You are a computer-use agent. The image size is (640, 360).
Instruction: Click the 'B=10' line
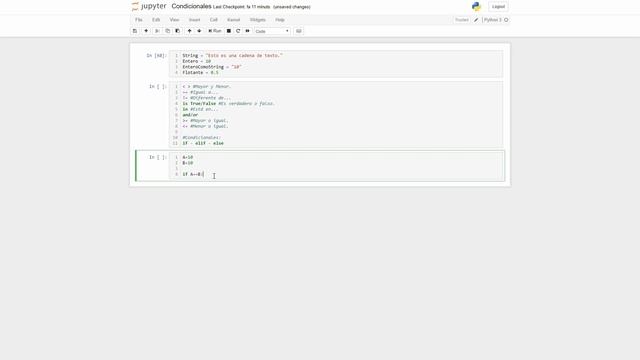(x=188, y=163)
